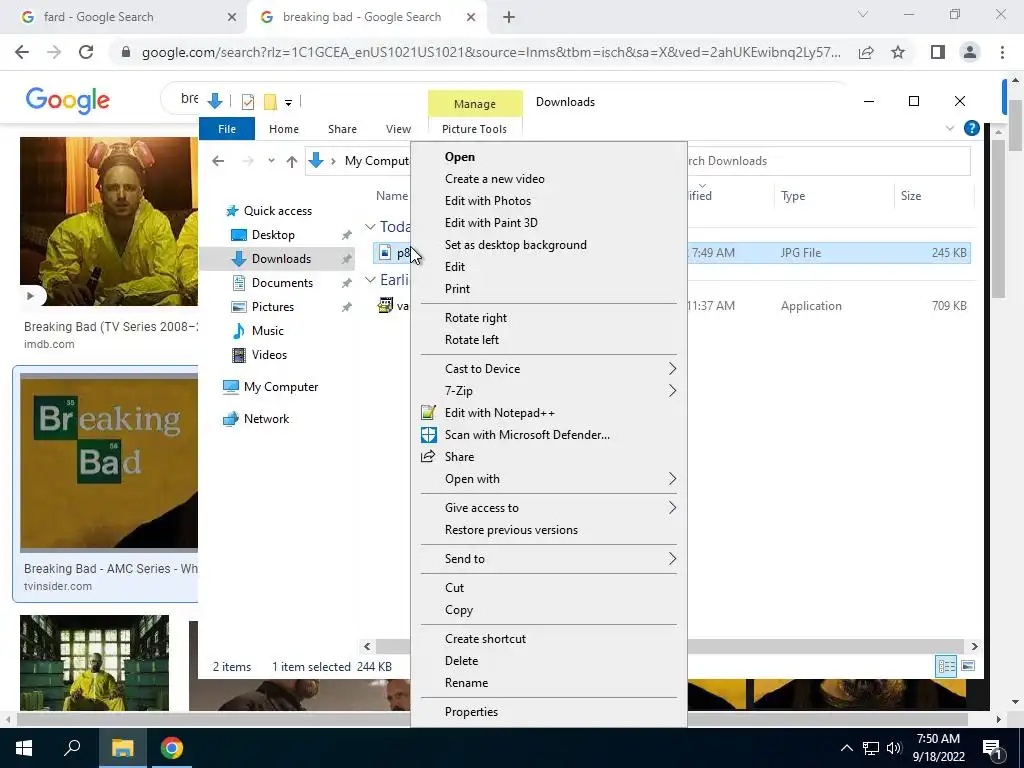Open recent locations dropdown in Explorer

click(x=271, y=161)
